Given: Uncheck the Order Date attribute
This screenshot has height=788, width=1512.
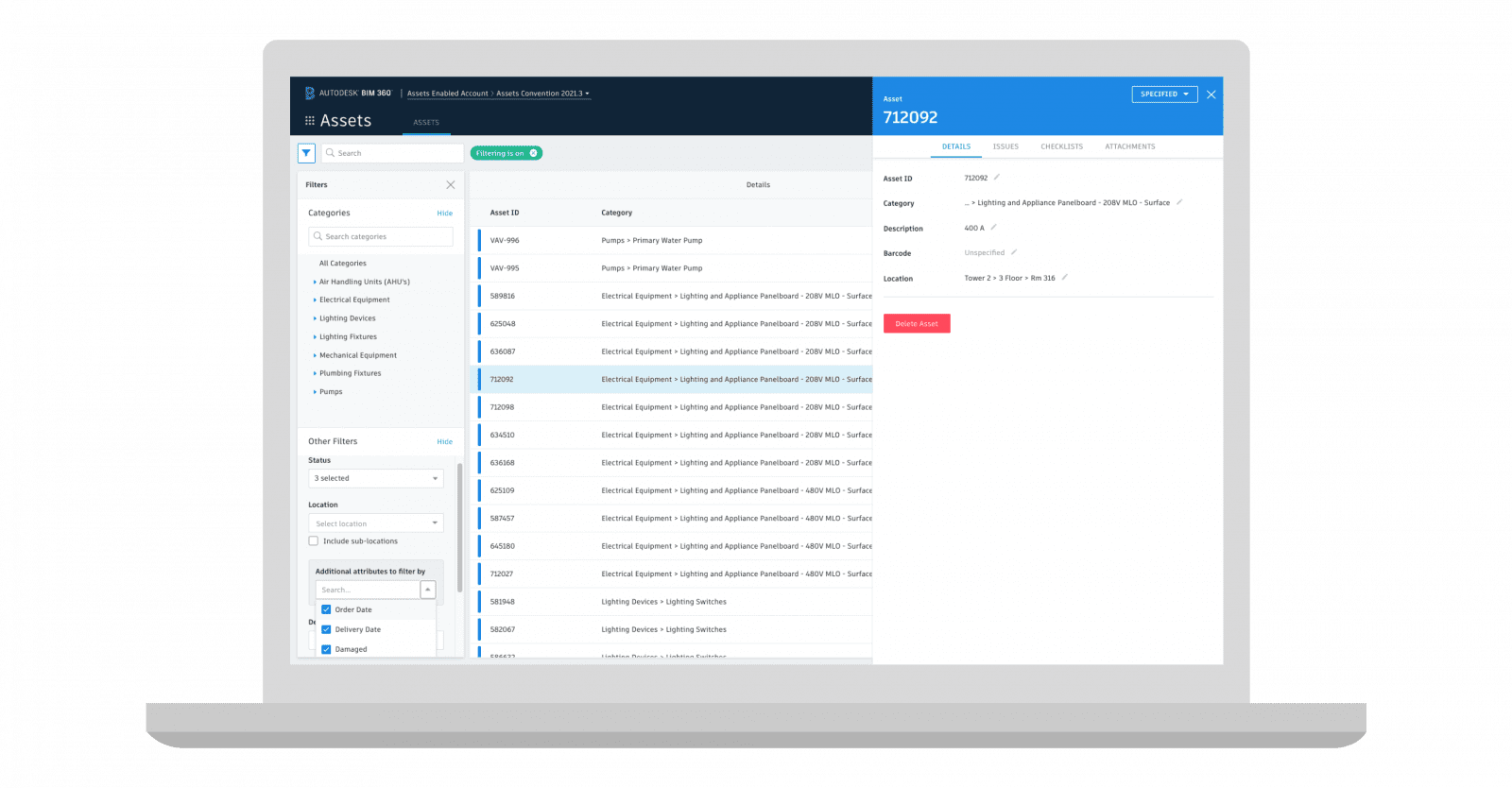Looking at the screenshot, I should coord(326,609).
